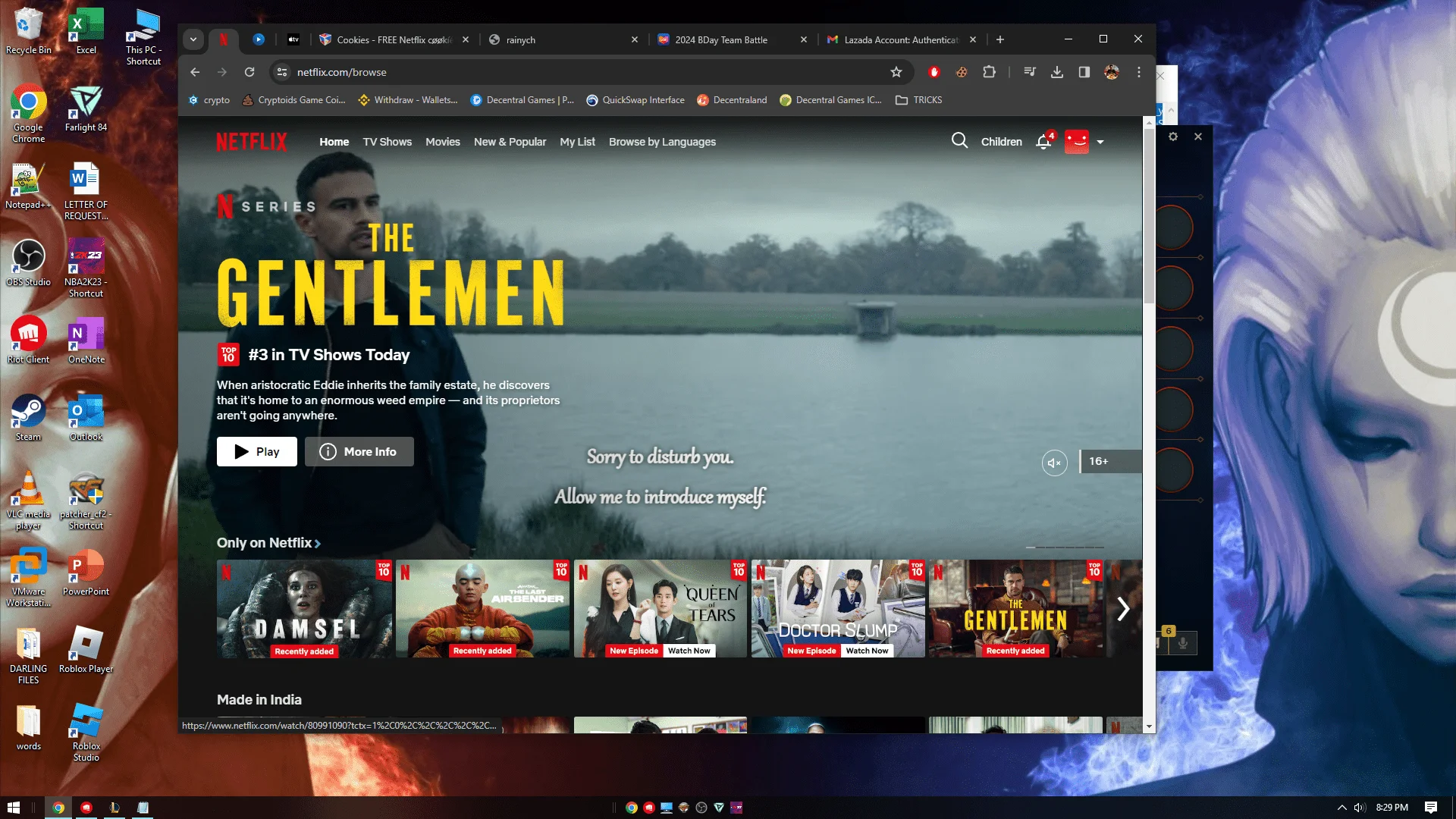Image resolution: width=1456 pixels, height=819 pixels.
Task: Select VLC media player desktop icon
Action: tap(28, 500)
